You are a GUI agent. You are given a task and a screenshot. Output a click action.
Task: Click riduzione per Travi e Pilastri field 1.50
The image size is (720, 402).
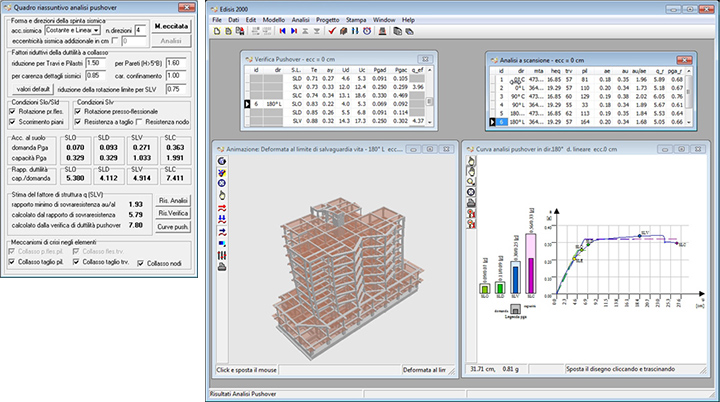(96, 63)
